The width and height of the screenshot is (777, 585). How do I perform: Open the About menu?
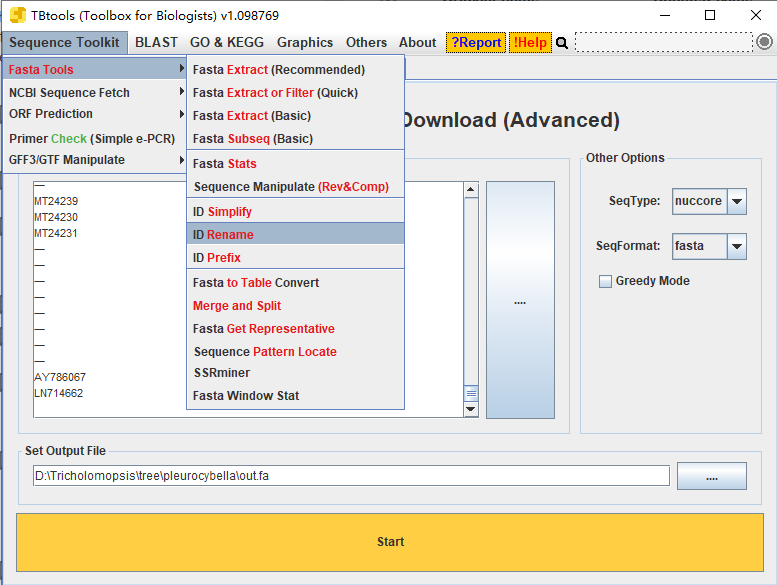tap(418, 43)
